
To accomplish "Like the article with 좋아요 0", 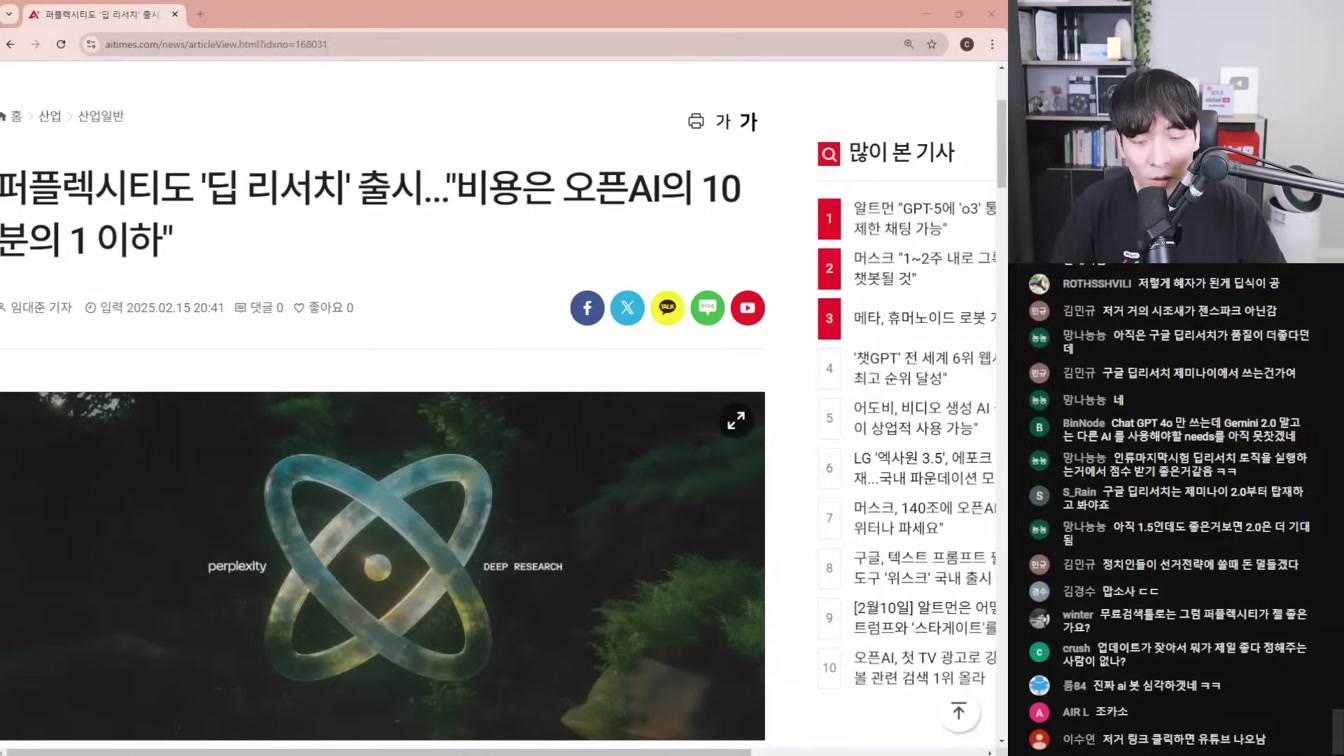I will click(323, 308).
